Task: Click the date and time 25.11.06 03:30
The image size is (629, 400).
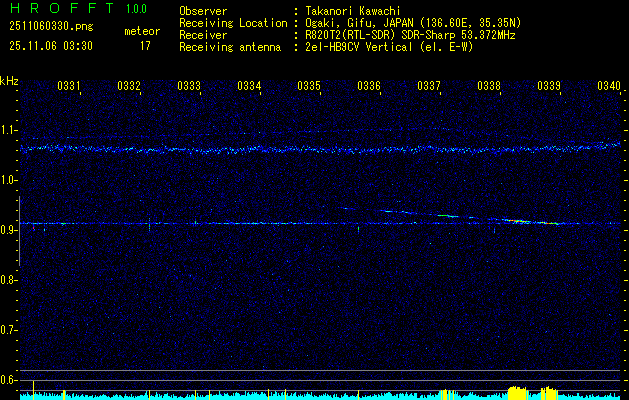Action: coord(50,46)
